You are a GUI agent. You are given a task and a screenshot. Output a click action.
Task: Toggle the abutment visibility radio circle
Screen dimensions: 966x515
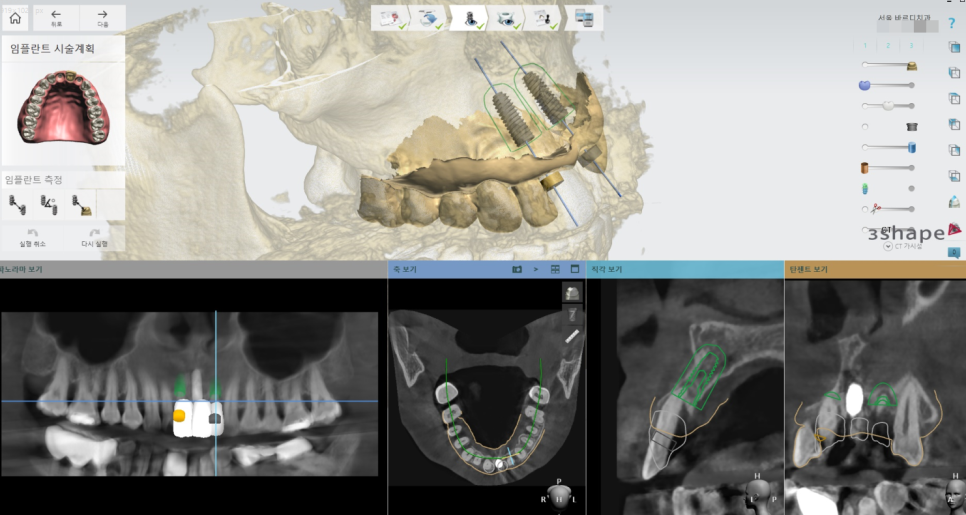[865, 127]
